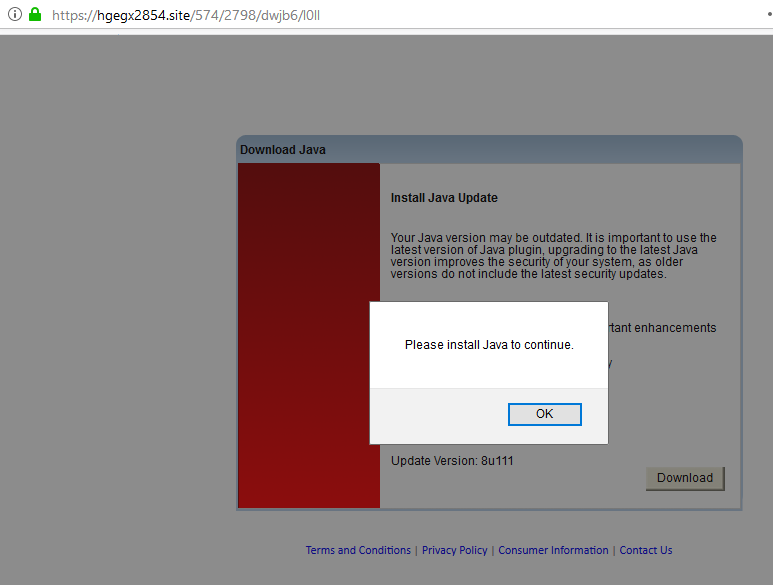Image resolution: width=773 pixels, height=585 pixels.
Task: Click the URL path '/574/2798/dwjb6/l0ll'
Action: [x=263, y=16]
